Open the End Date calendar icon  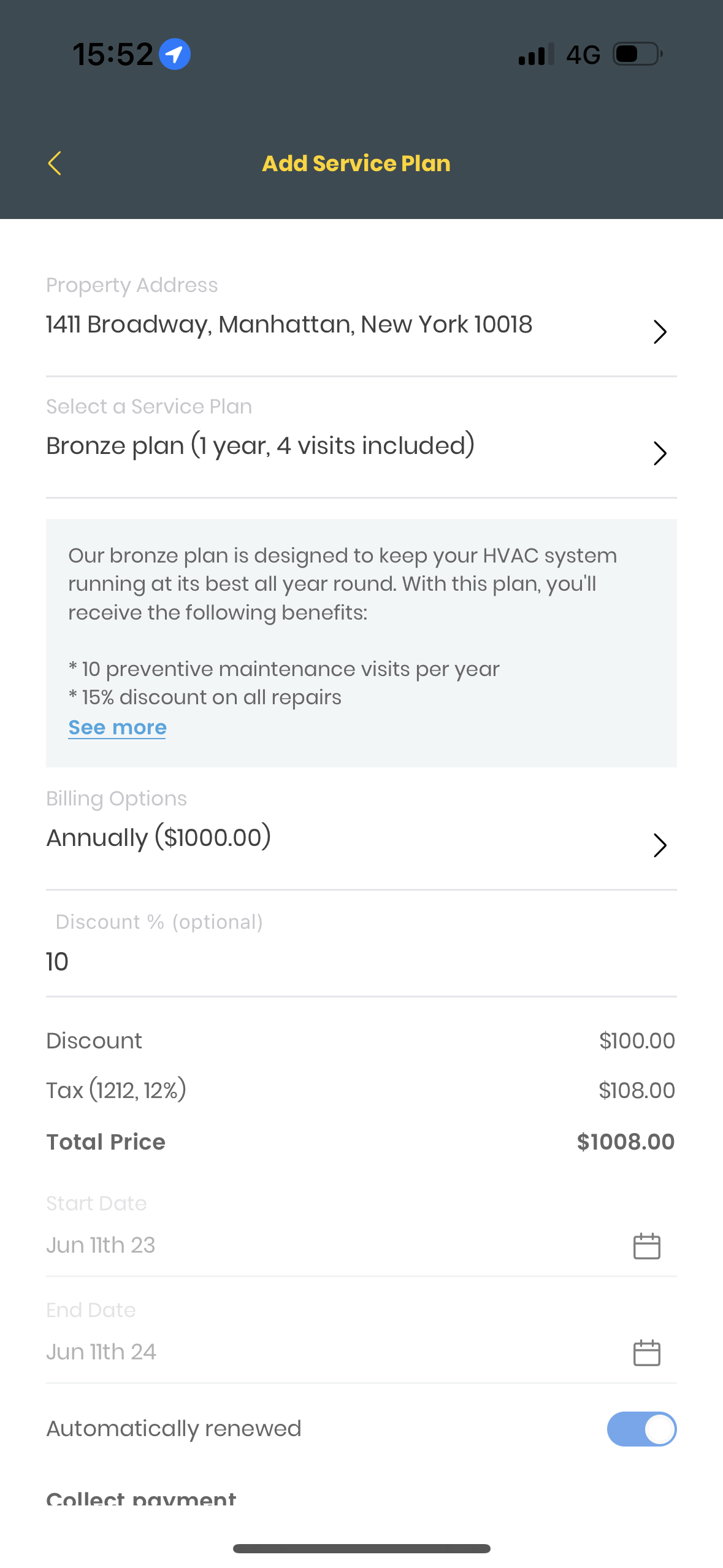(646, 1352)
